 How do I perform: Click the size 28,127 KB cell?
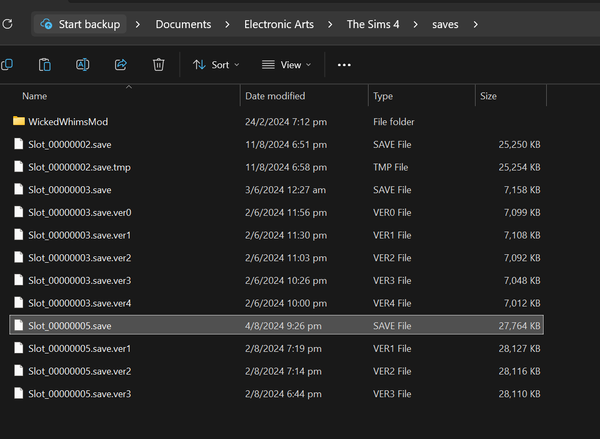point(519,348)
